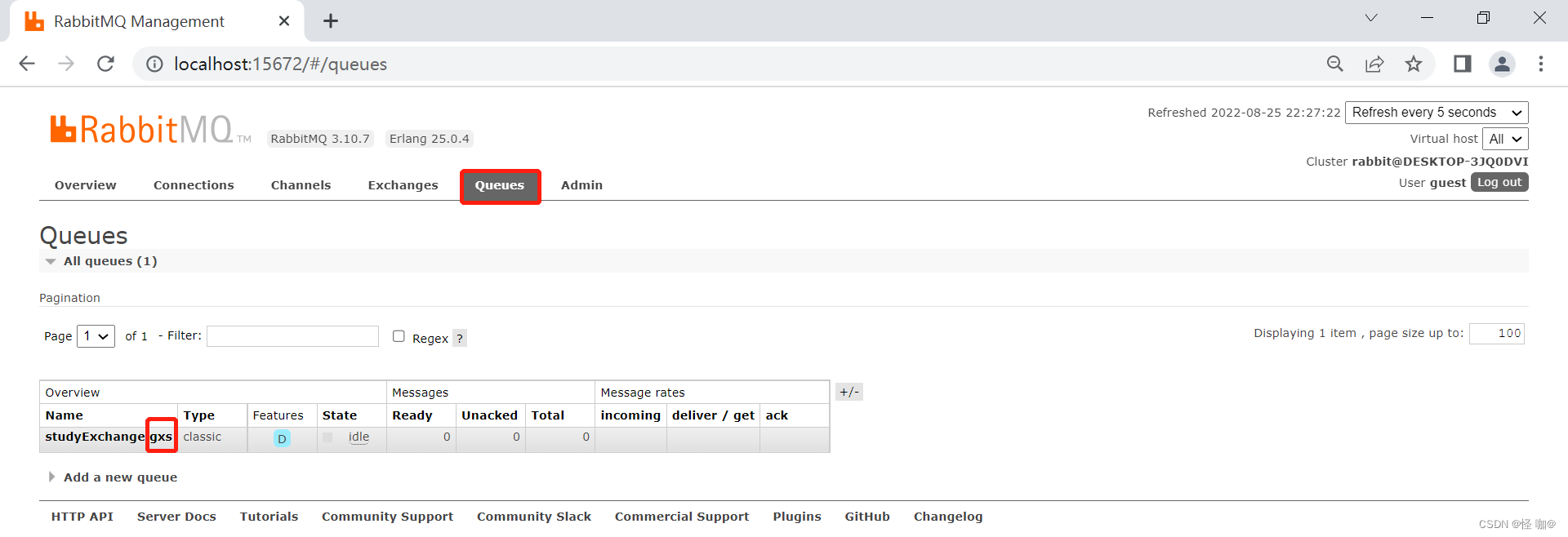Viewport: 1568px width, 537px height.
Task: Open the browser zoom magnifier icon
Action: pos(1335,64)
